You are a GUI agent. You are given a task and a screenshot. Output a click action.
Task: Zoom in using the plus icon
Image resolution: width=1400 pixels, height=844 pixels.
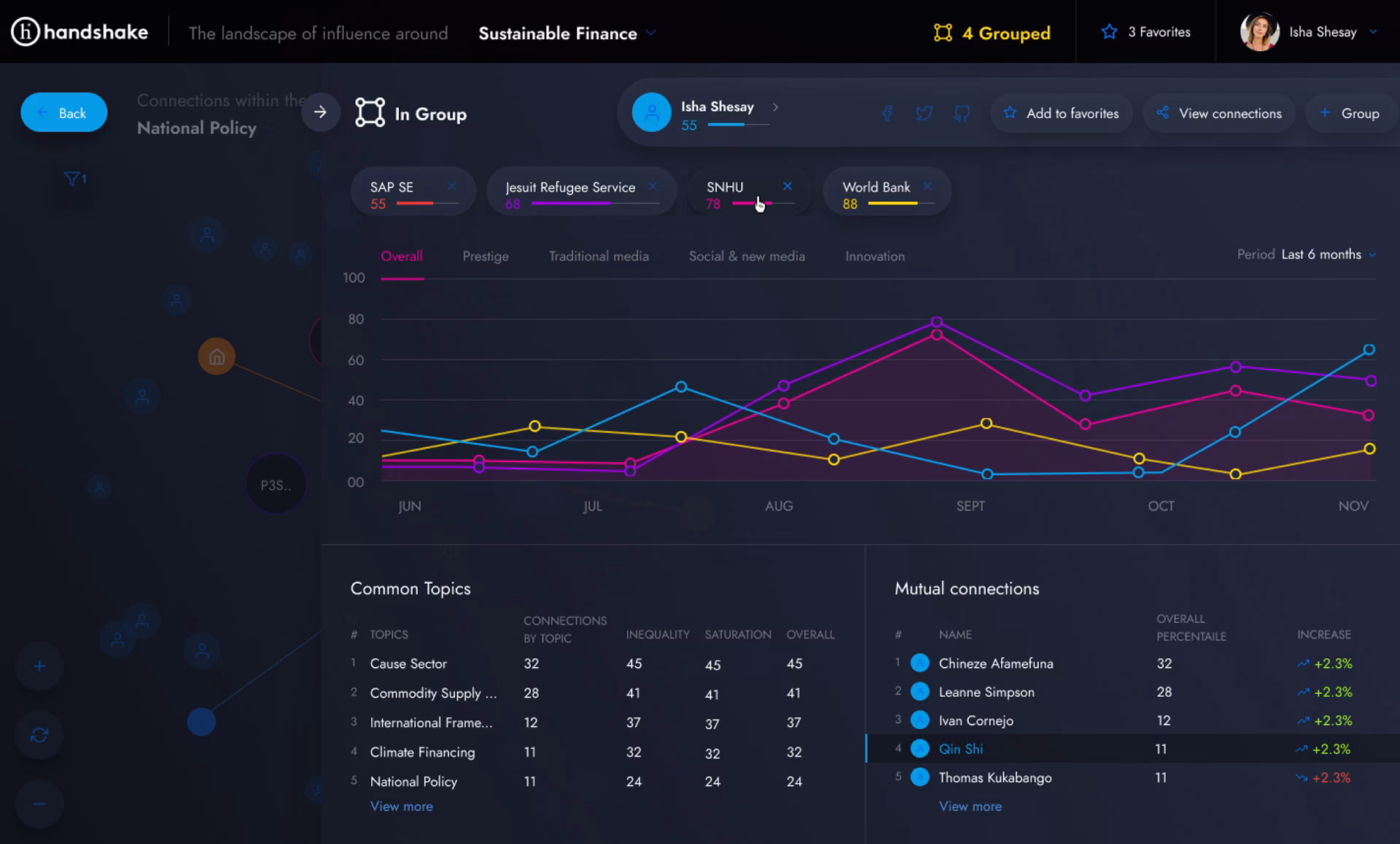[x=39, y=665]
